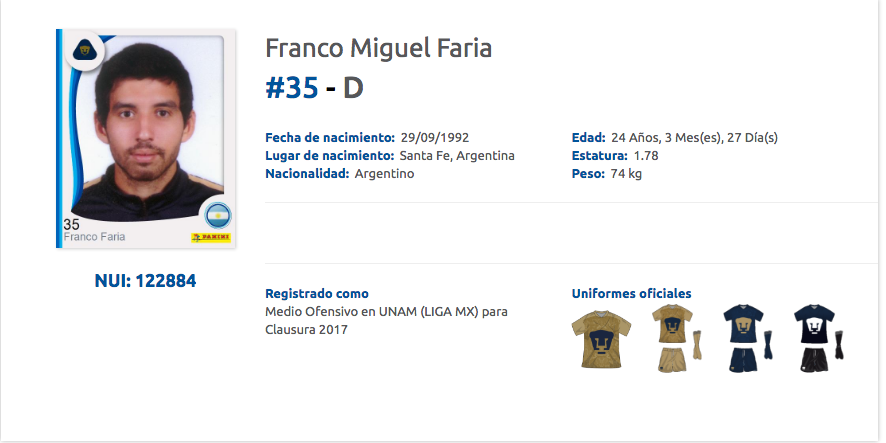
Task: Click the NUI: 122884 identifier
Action: [x=145, y=281]
